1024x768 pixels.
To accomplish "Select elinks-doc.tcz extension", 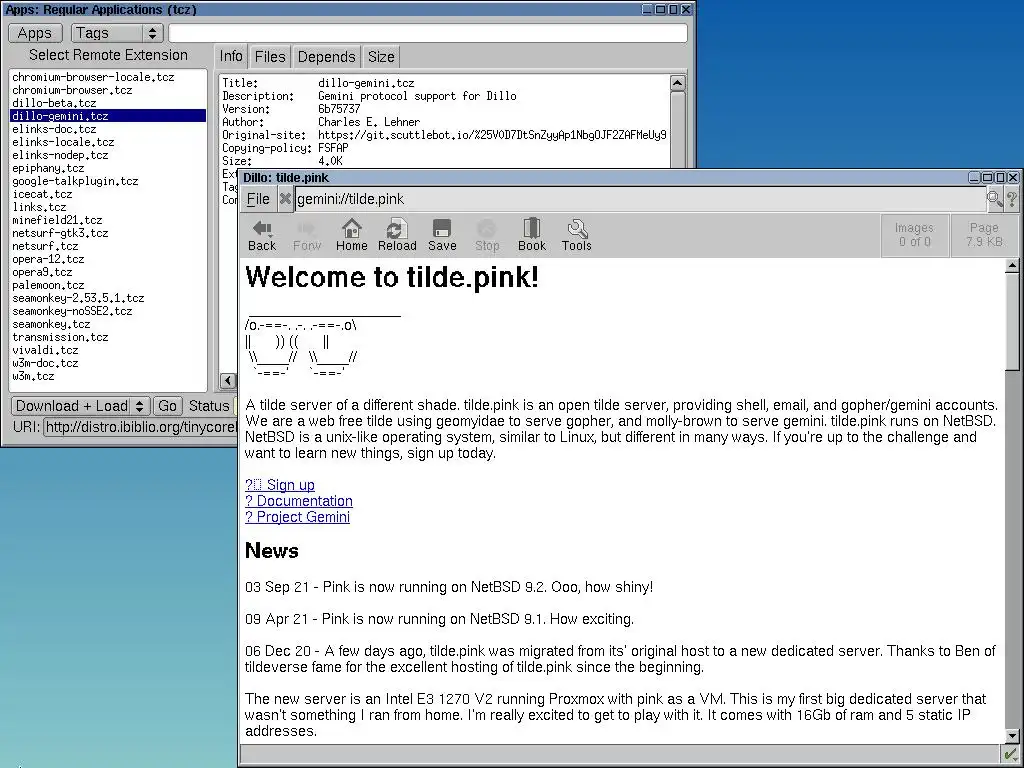I will pyautogui.click(x=108, y=129).
